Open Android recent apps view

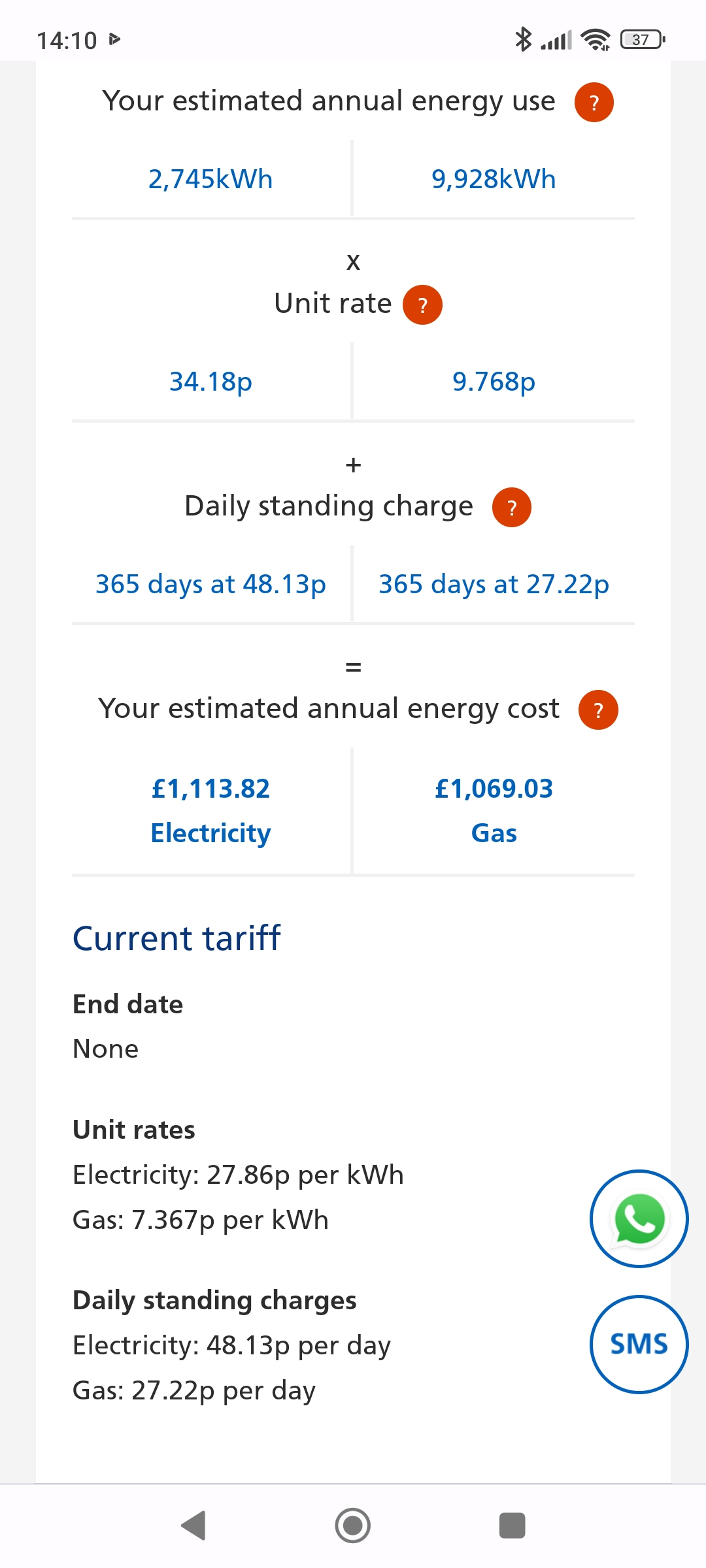pos(512,1526)
